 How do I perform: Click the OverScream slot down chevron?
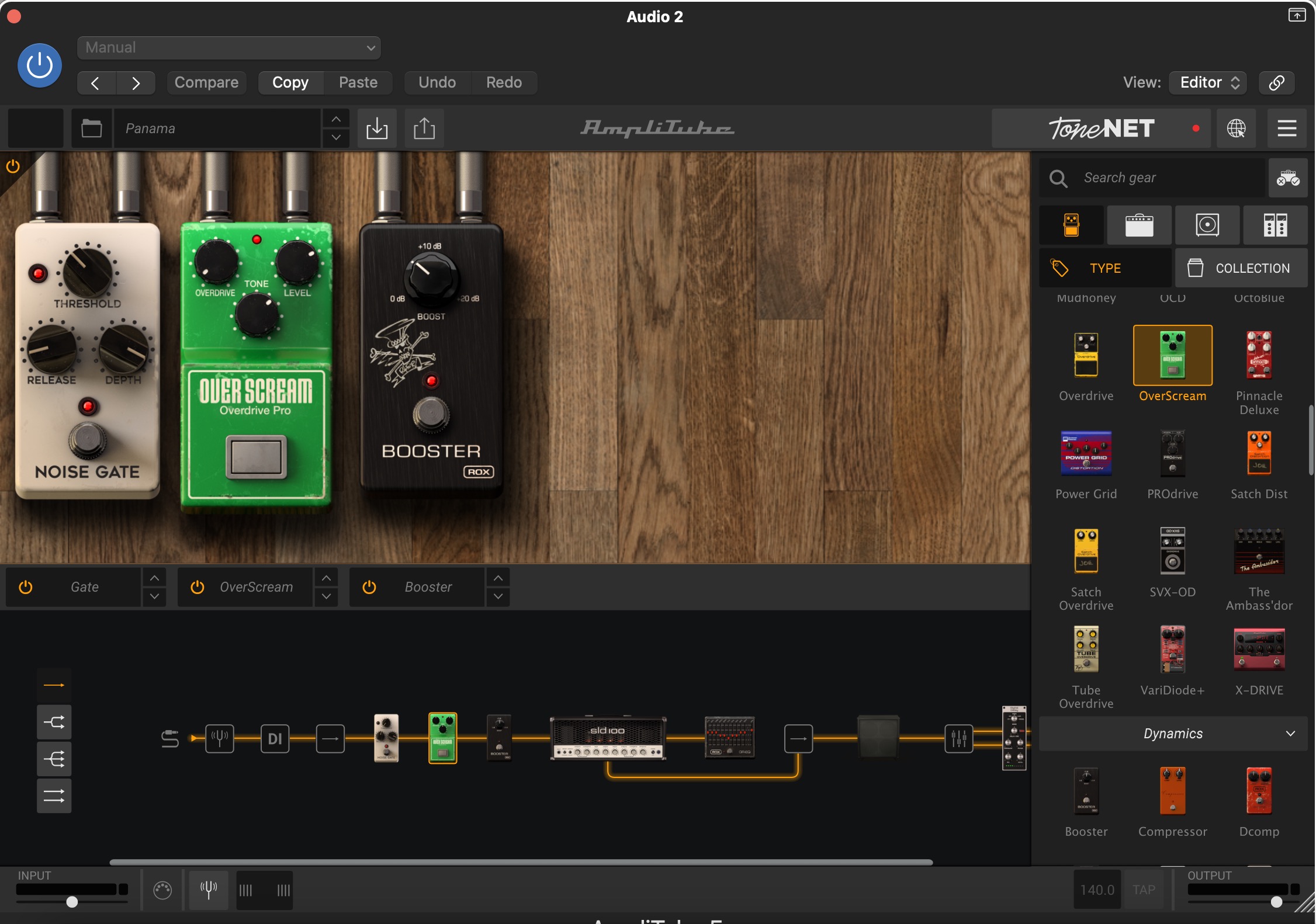[327, 596]
